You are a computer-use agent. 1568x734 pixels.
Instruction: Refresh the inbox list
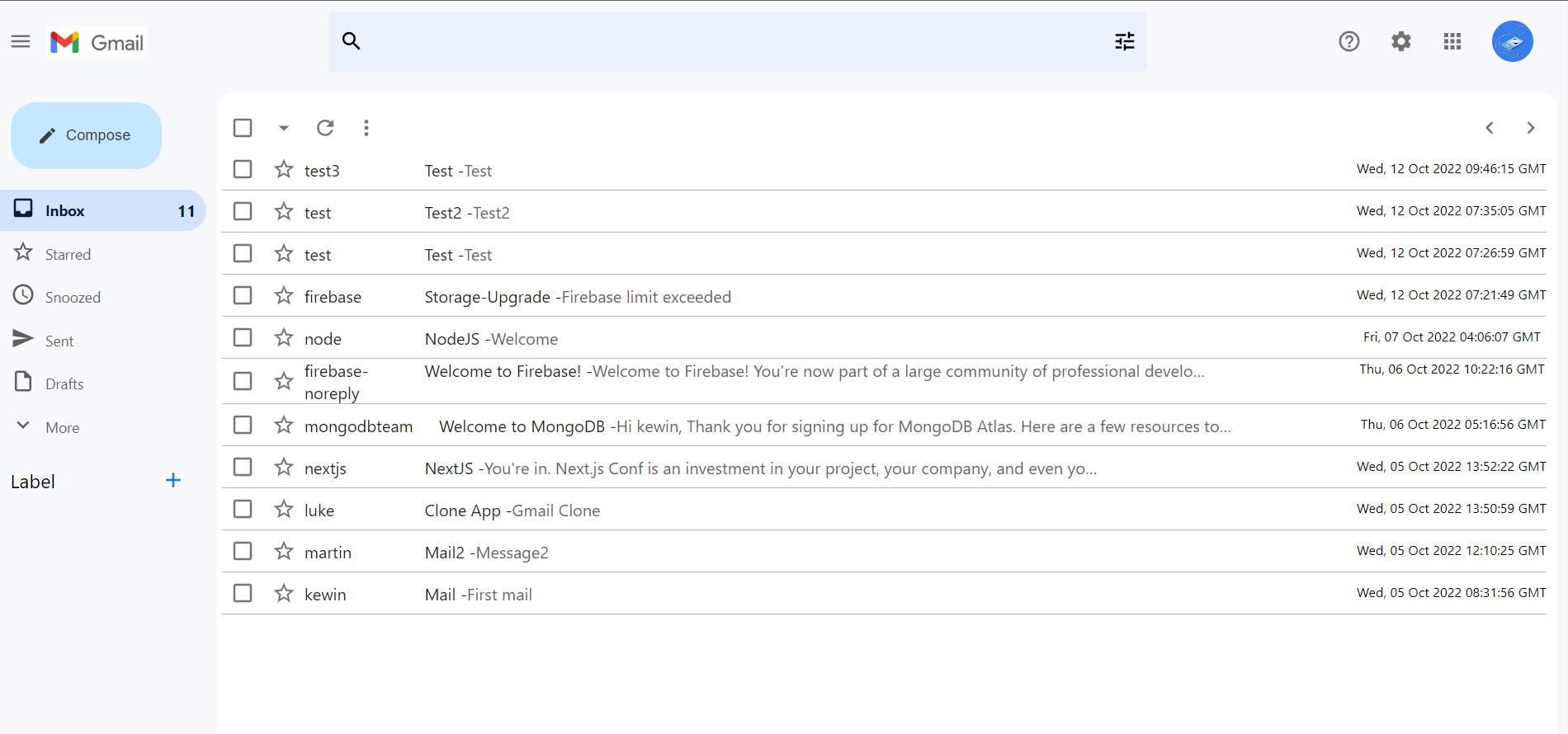[325, 128]
